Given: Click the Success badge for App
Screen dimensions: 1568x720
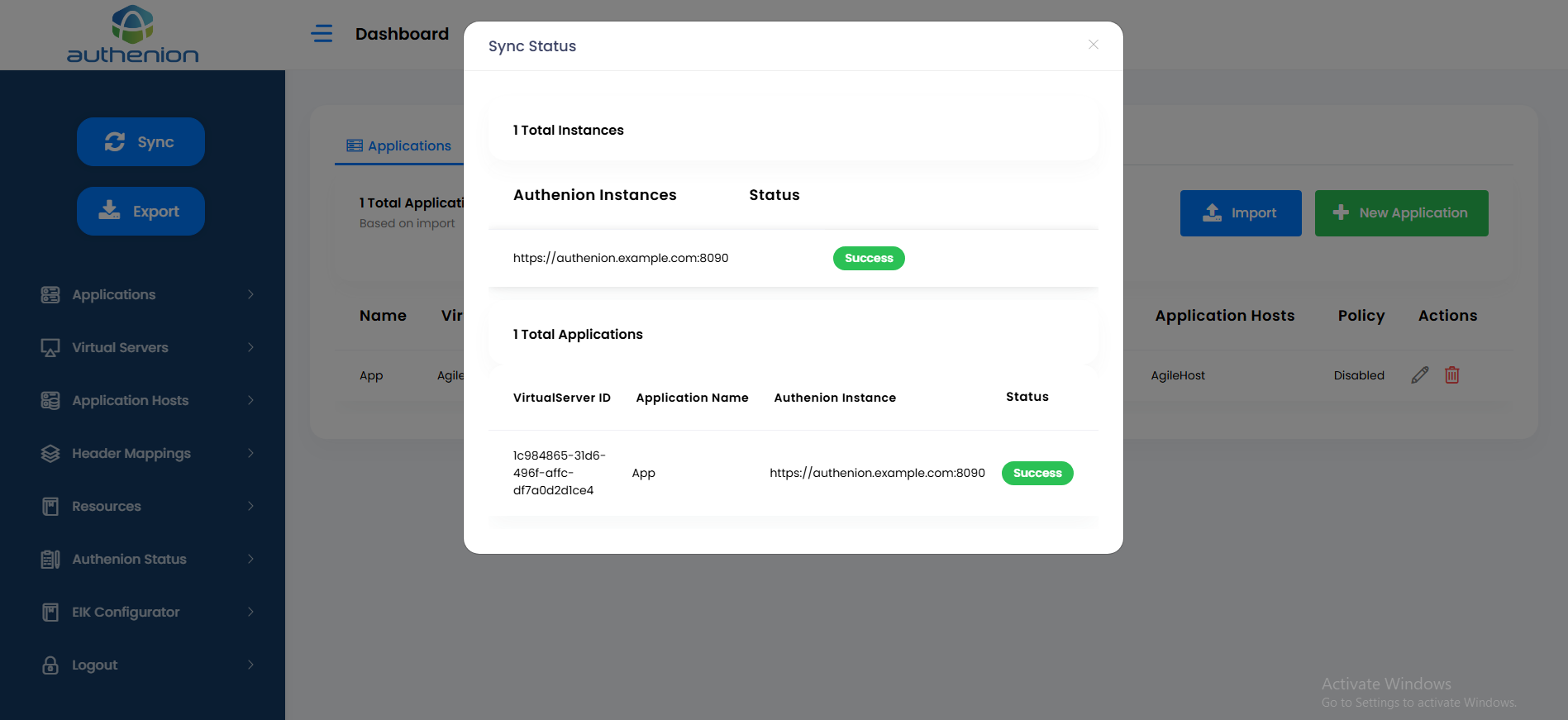Looking at the screenshot, I should pos(1037,473).
